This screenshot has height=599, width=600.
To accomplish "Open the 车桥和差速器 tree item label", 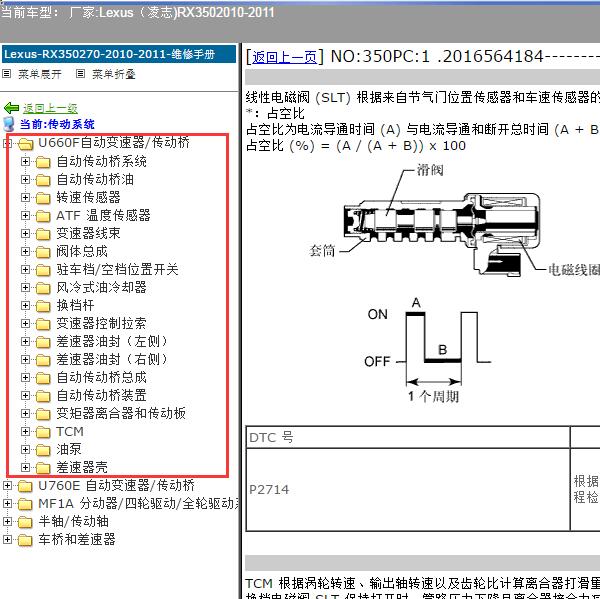I will (x=77, y=540).
